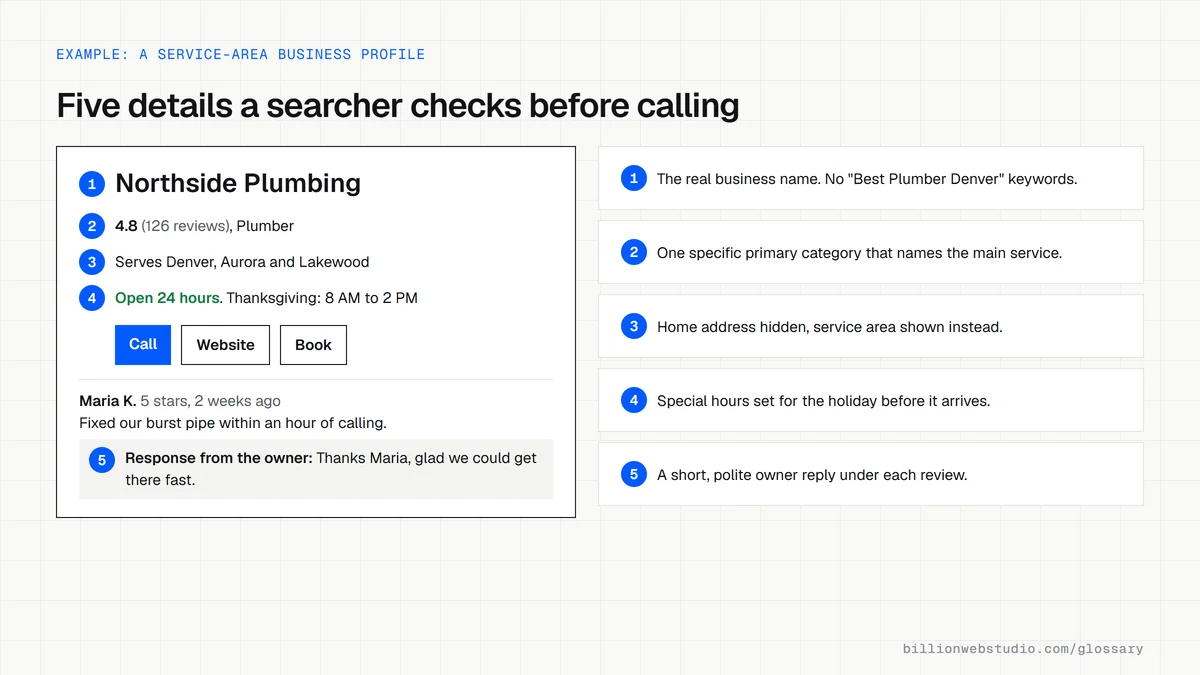Select the Book button
This screenshot has height=675, width=1200.
pos(313,345)
